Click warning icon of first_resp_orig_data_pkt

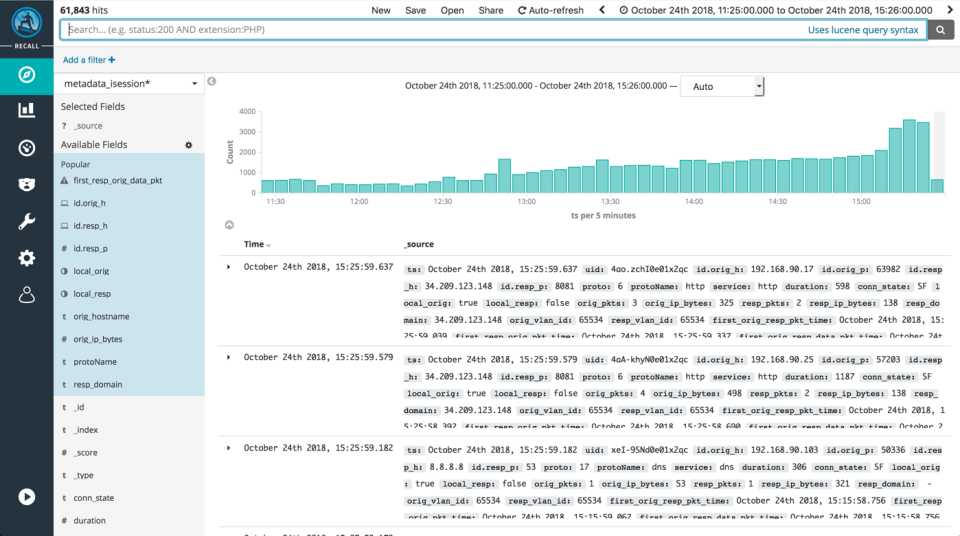(64, 181)
